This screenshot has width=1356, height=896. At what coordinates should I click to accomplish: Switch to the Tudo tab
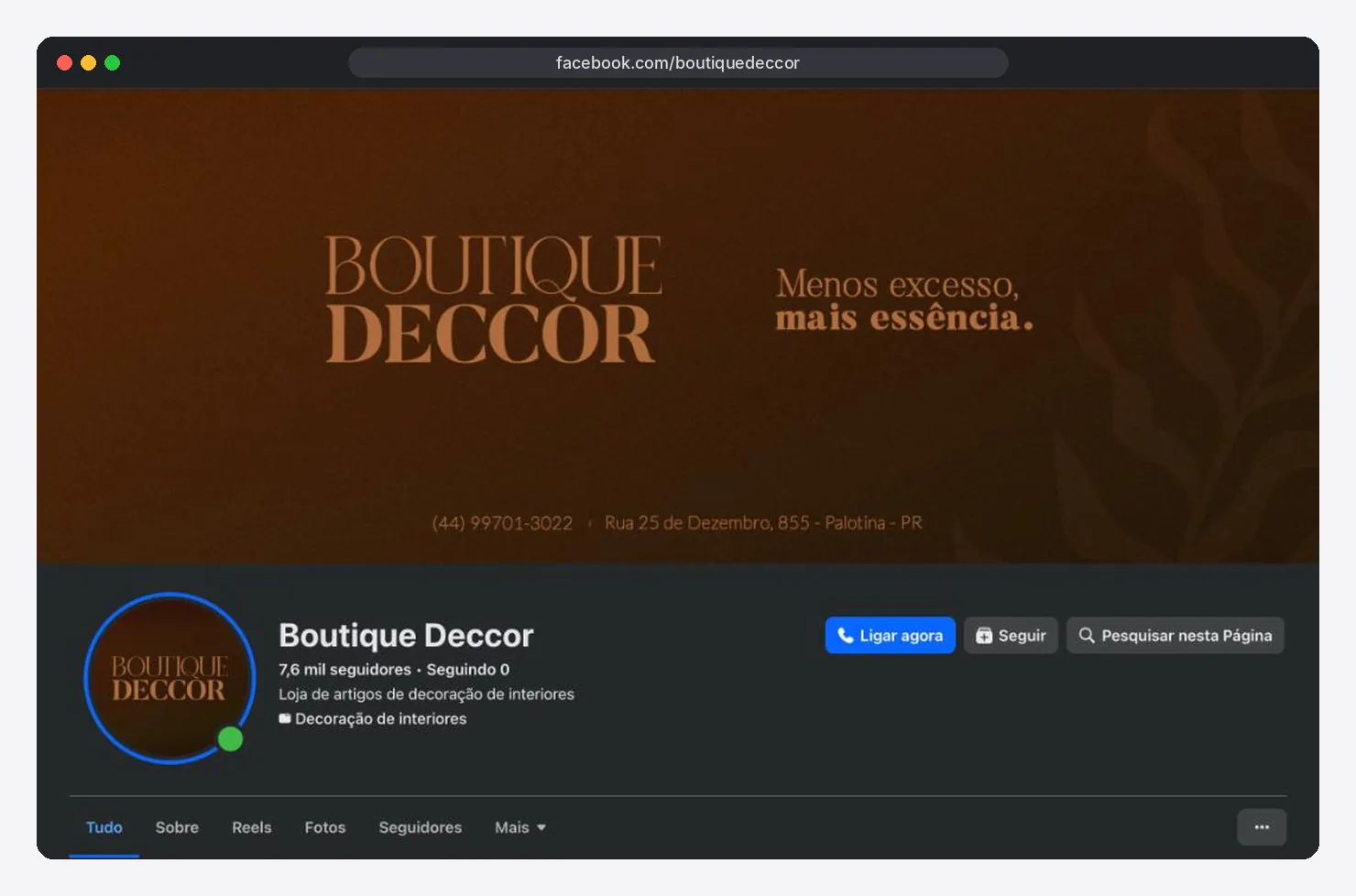pos(104,827)
